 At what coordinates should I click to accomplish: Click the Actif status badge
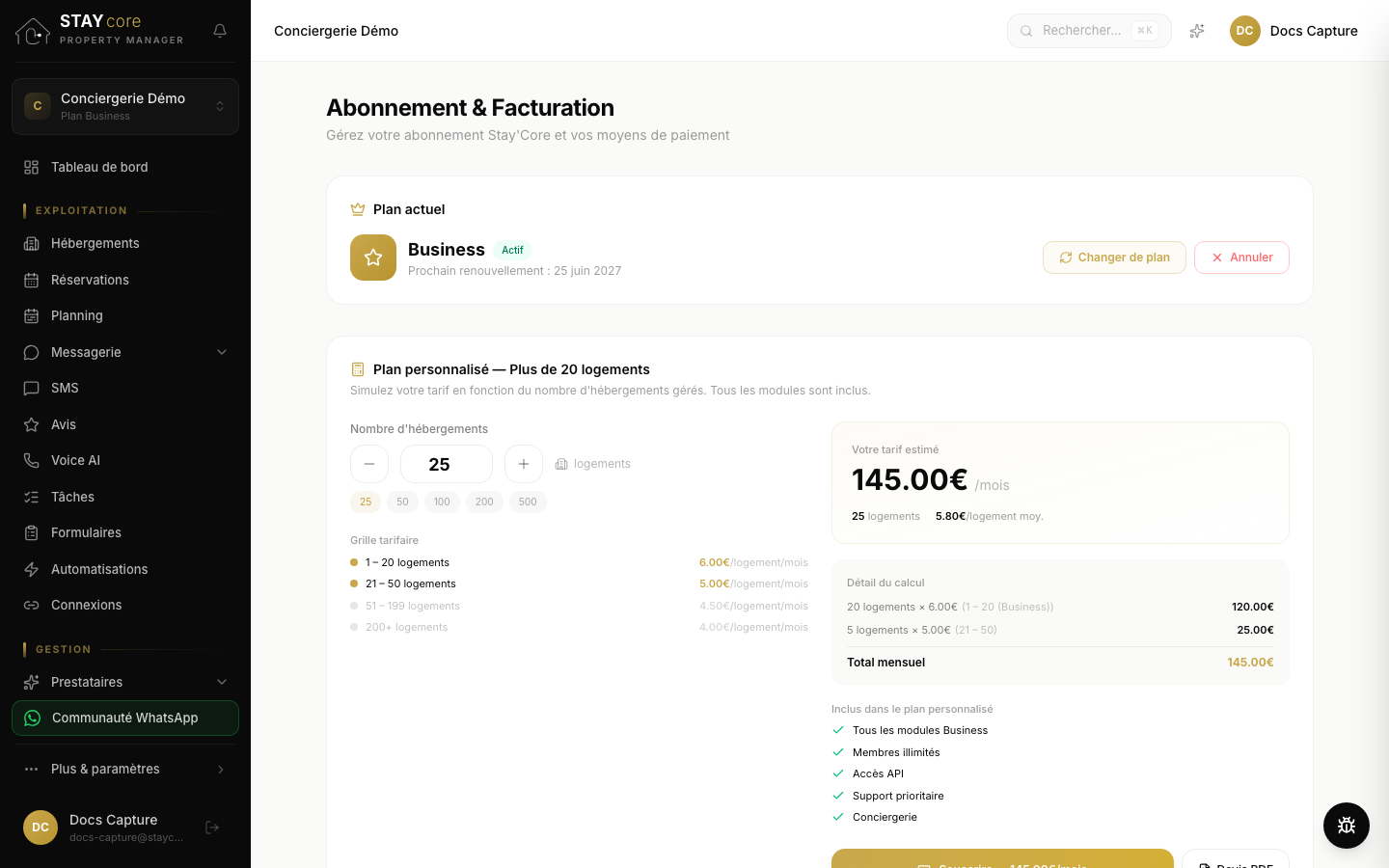[512, 250]
